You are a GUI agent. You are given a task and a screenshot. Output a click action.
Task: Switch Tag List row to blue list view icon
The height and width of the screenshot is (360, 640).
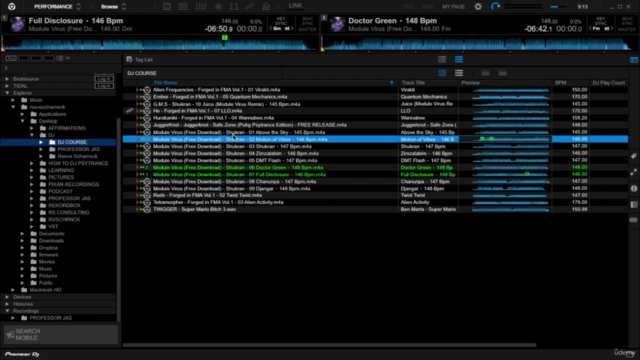pos(459,60)
